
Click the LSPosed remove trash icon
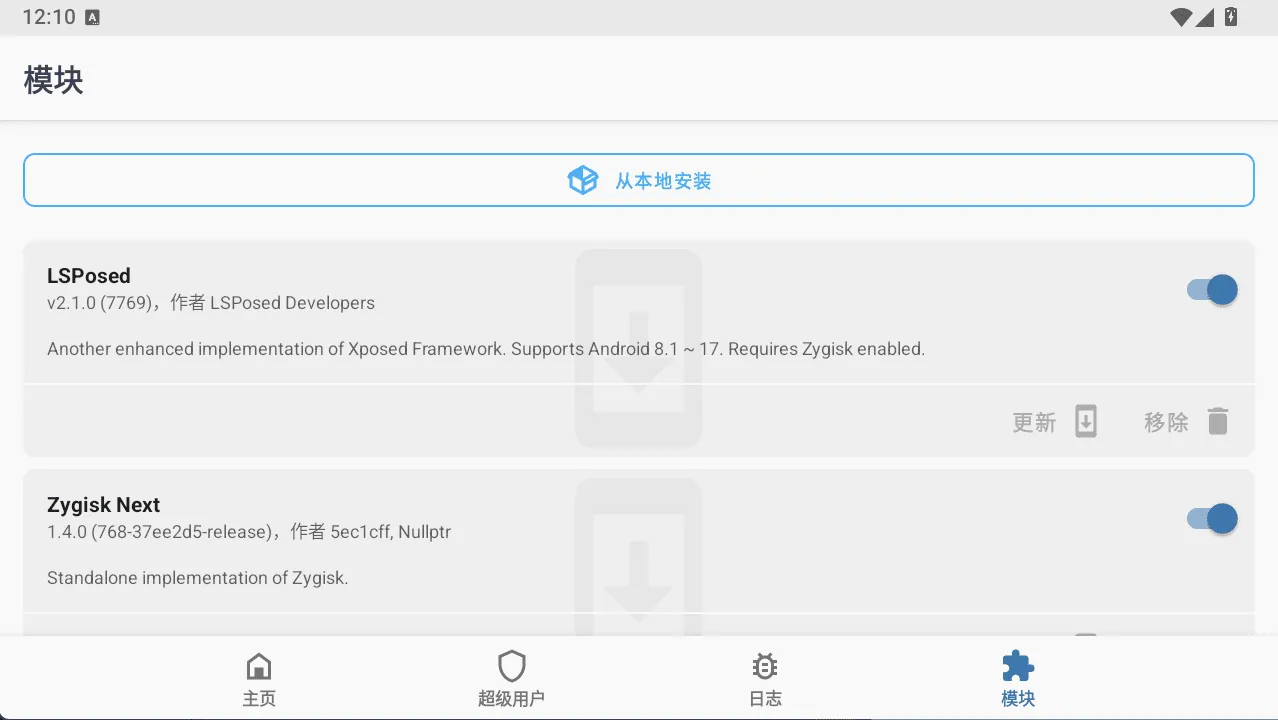pos(1217,422)
